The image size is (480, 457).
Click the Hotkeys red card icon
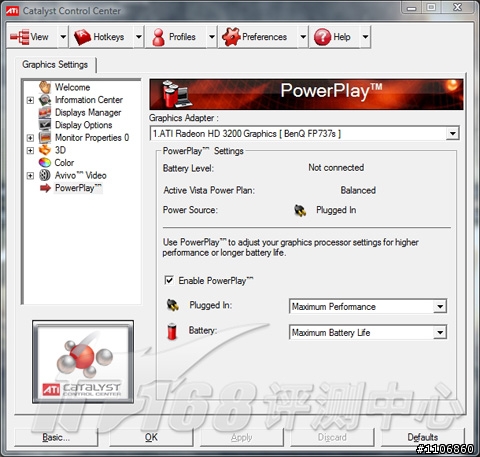click(82, 37)
